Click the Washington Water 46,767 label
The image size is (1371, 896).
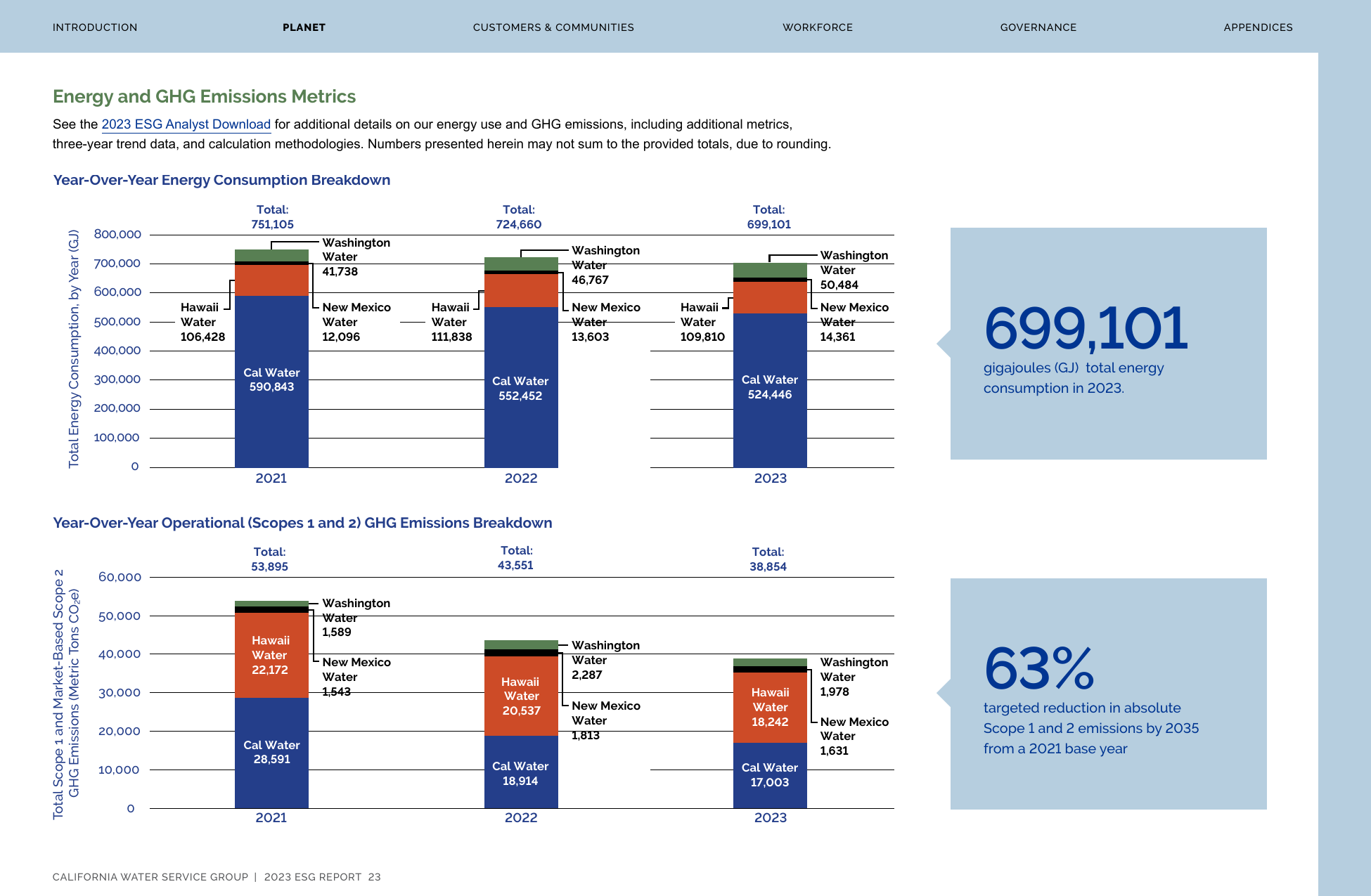point(605,265)
